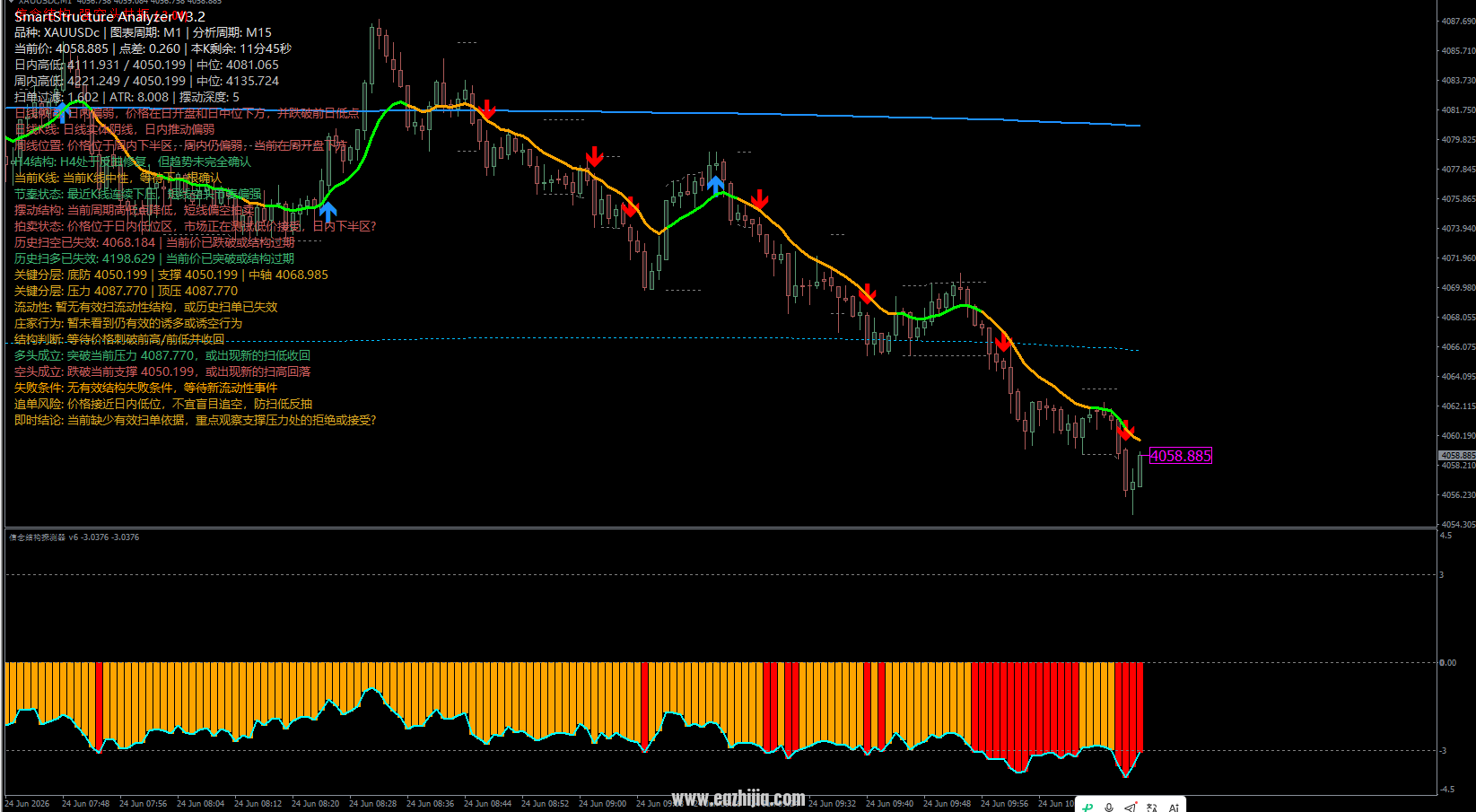The width and height of the screenshot is (1476, 812).
Task: Open the AI assistant icon
Action: tap(1174, 808)
